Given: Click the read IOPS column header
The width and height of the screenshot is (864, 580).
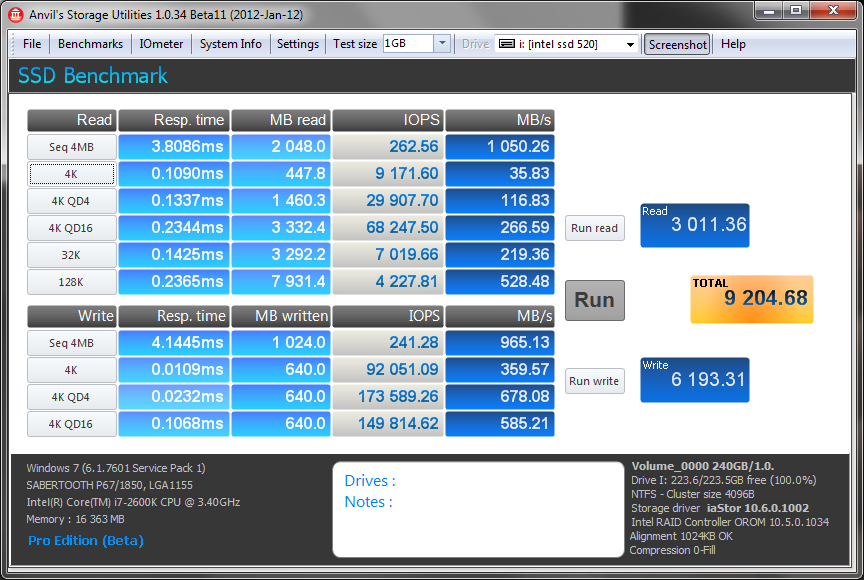Looking at the screenshot, I should pyautogui.click(x=388, y=120).
